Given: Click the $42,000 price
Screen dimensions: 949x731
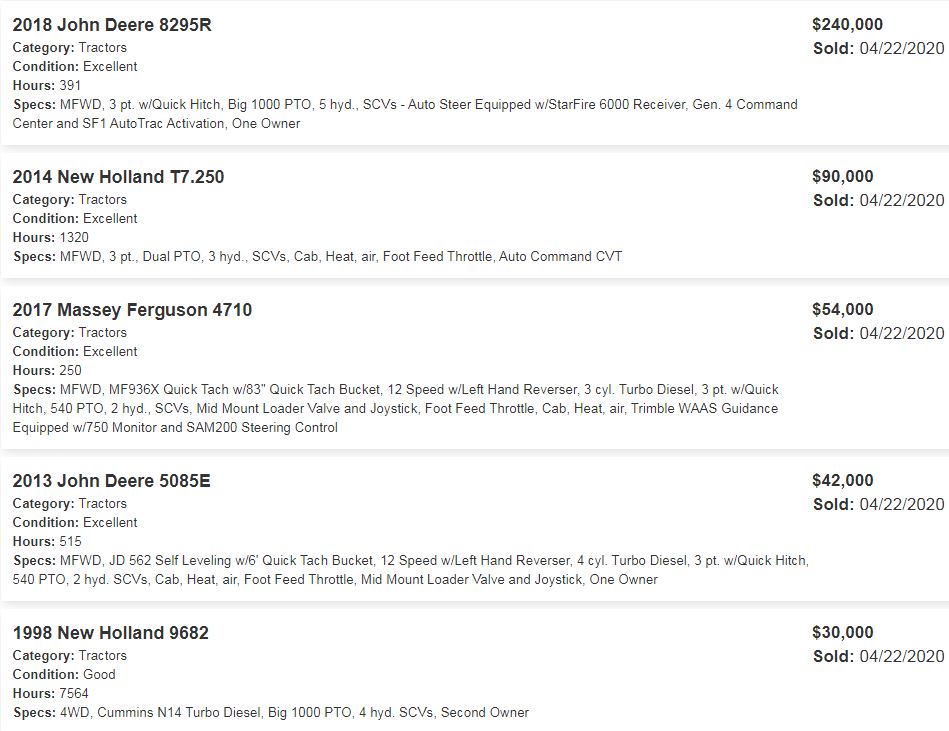Looking at the screenshot, I should pos(842,481).
